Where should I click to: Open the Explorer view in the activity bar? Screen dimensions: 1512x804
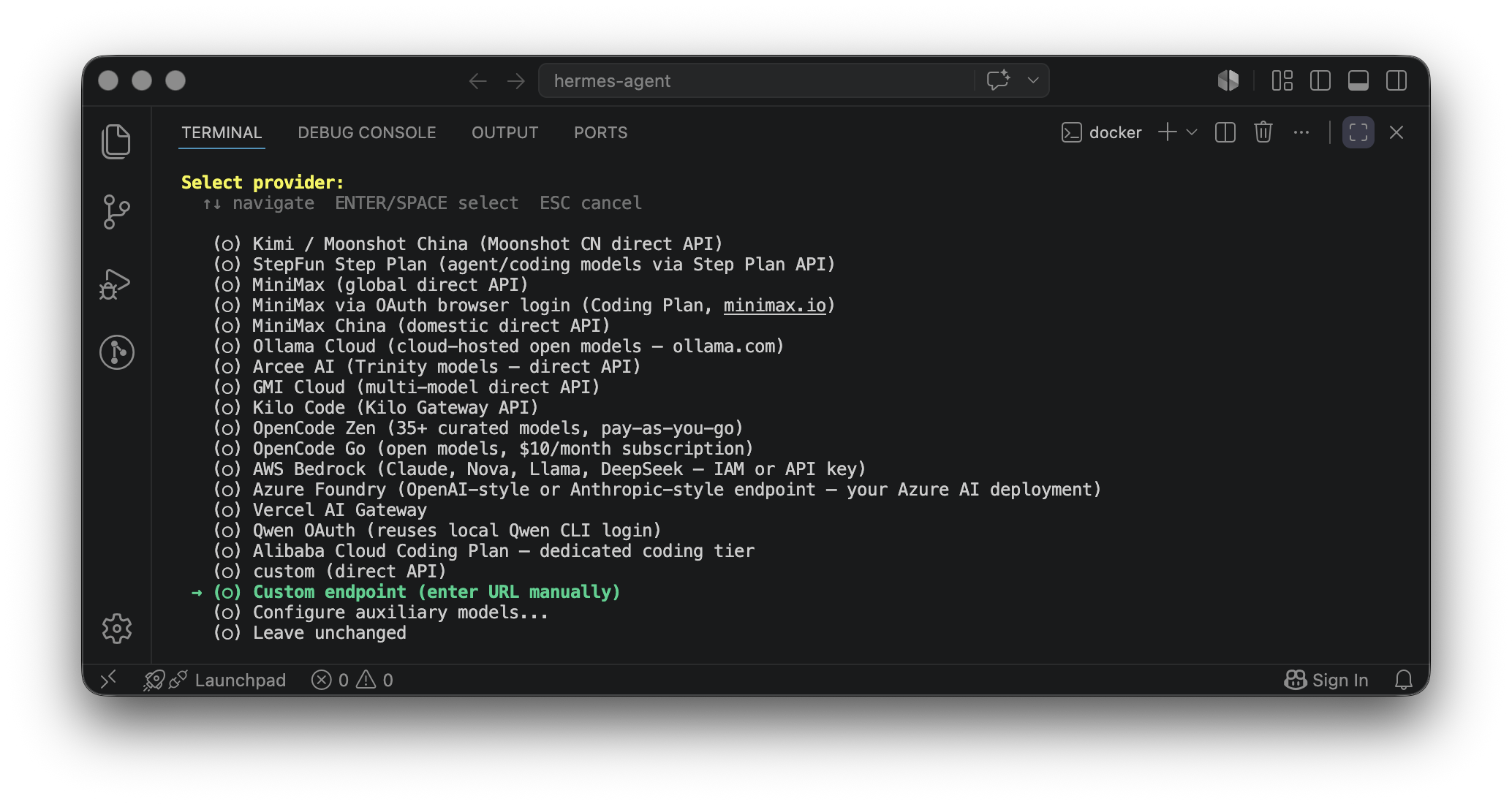click(x=116, y=140)
